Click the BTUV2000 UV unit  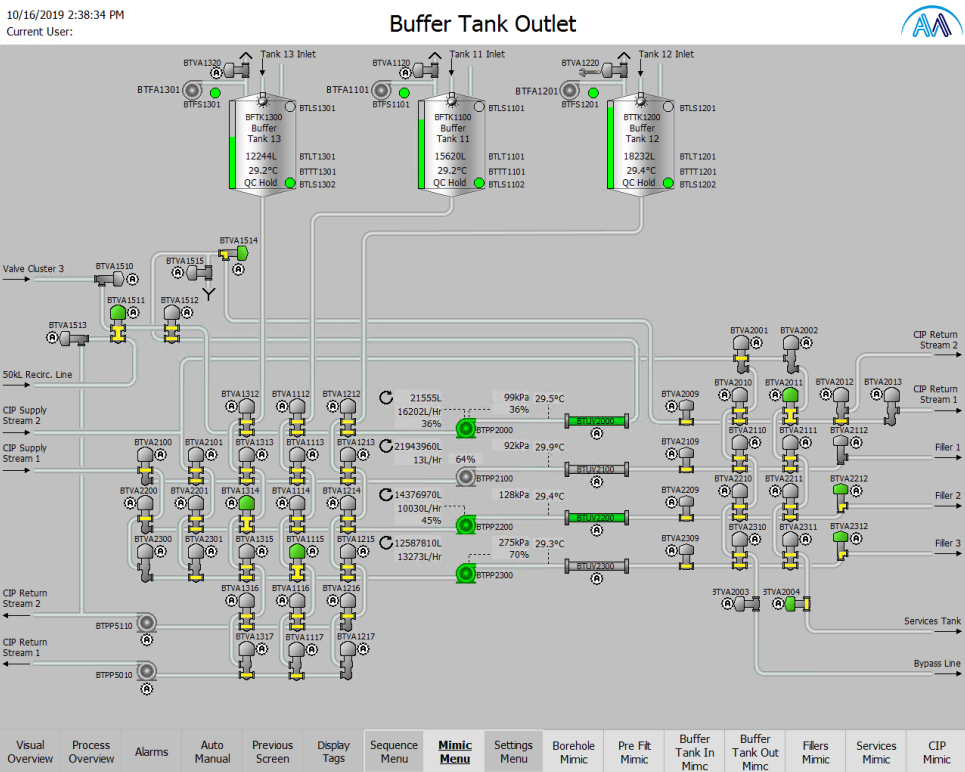[596, 421]
